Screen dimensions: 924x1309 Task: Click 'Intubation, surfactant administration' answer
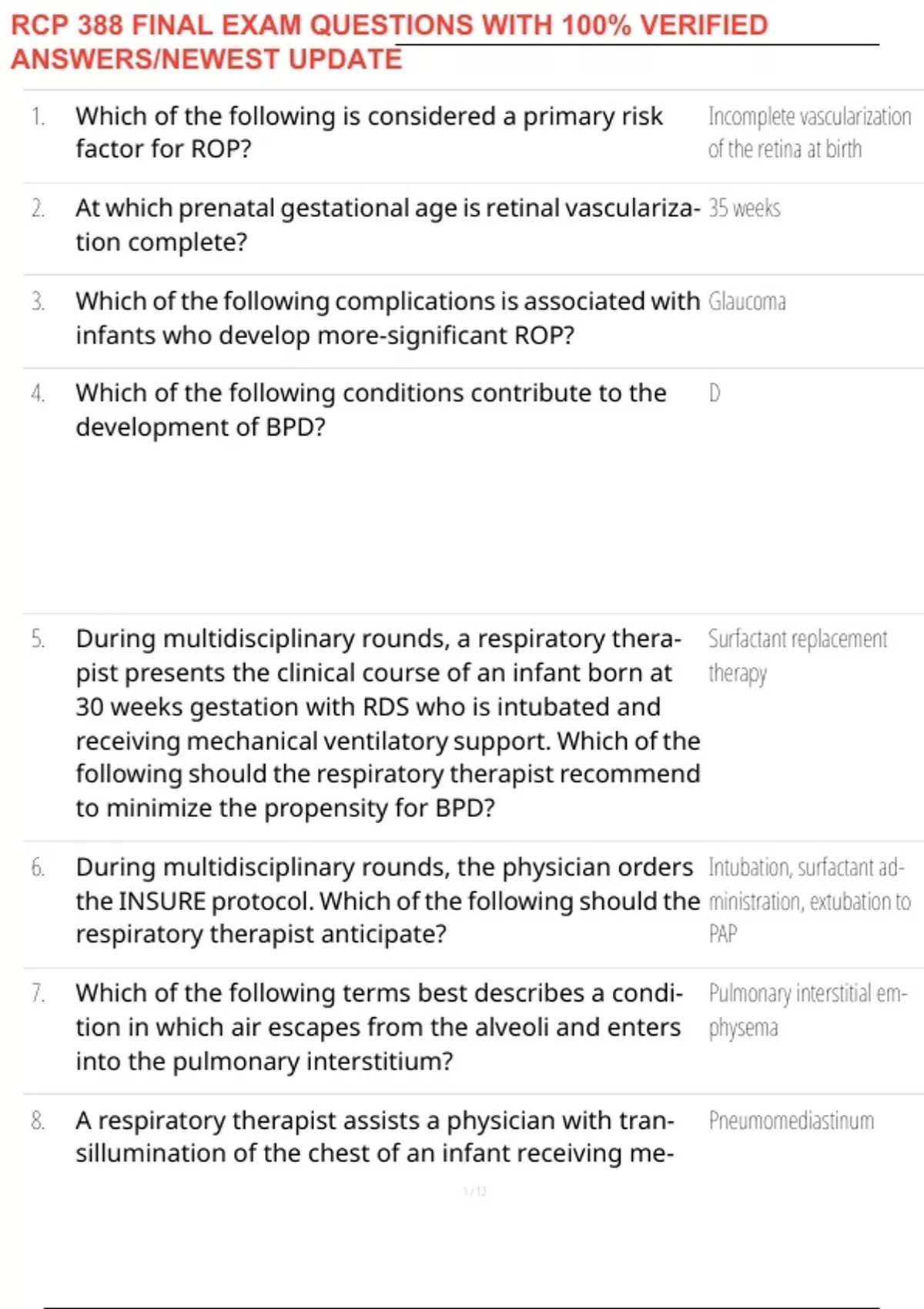coord(809,900)
